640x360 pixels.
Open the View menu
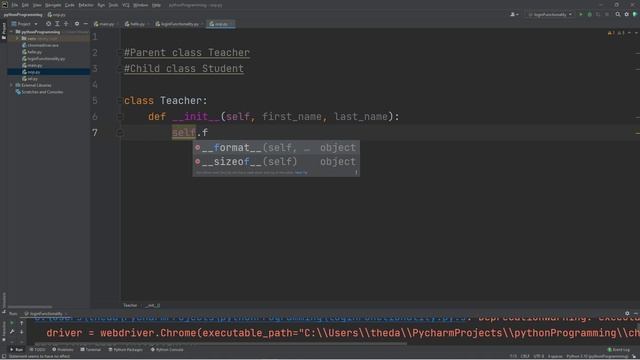[37, 5]
